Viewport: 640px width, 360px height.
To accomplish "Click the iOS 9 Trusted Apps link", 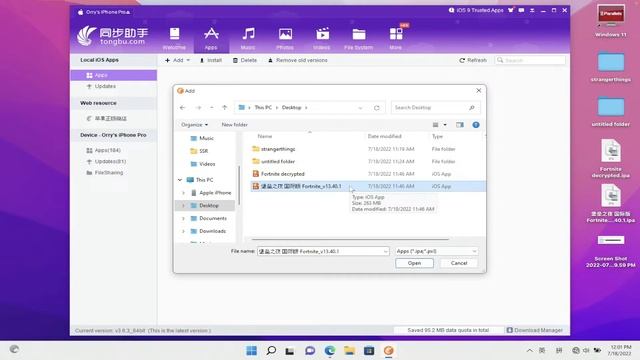I will (x=476, y=10).
